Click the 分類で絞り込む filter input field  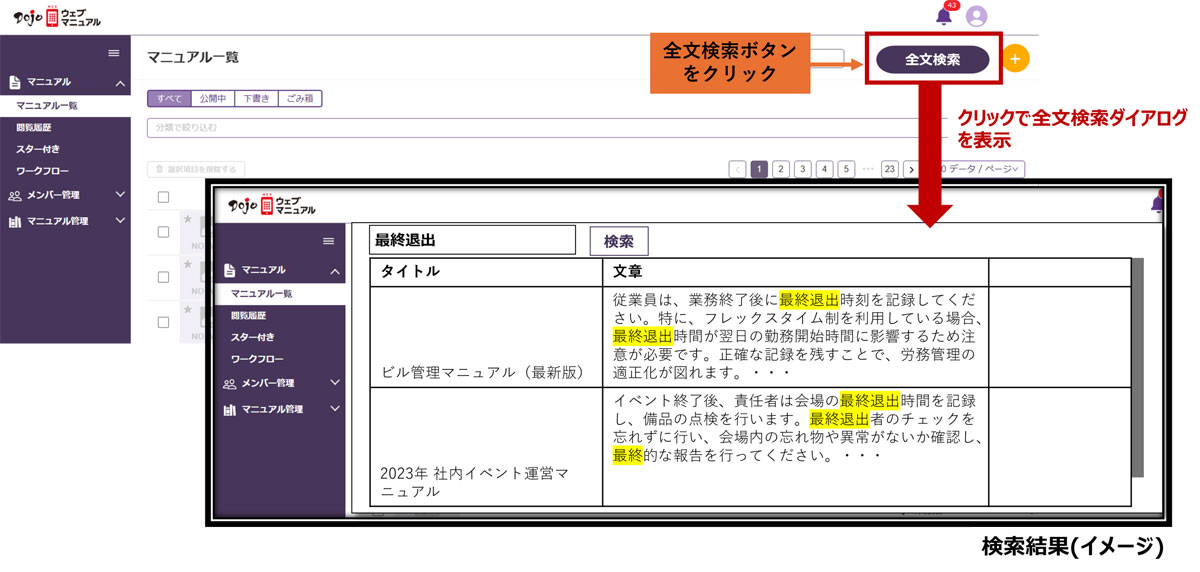click(x=540, y=128)
